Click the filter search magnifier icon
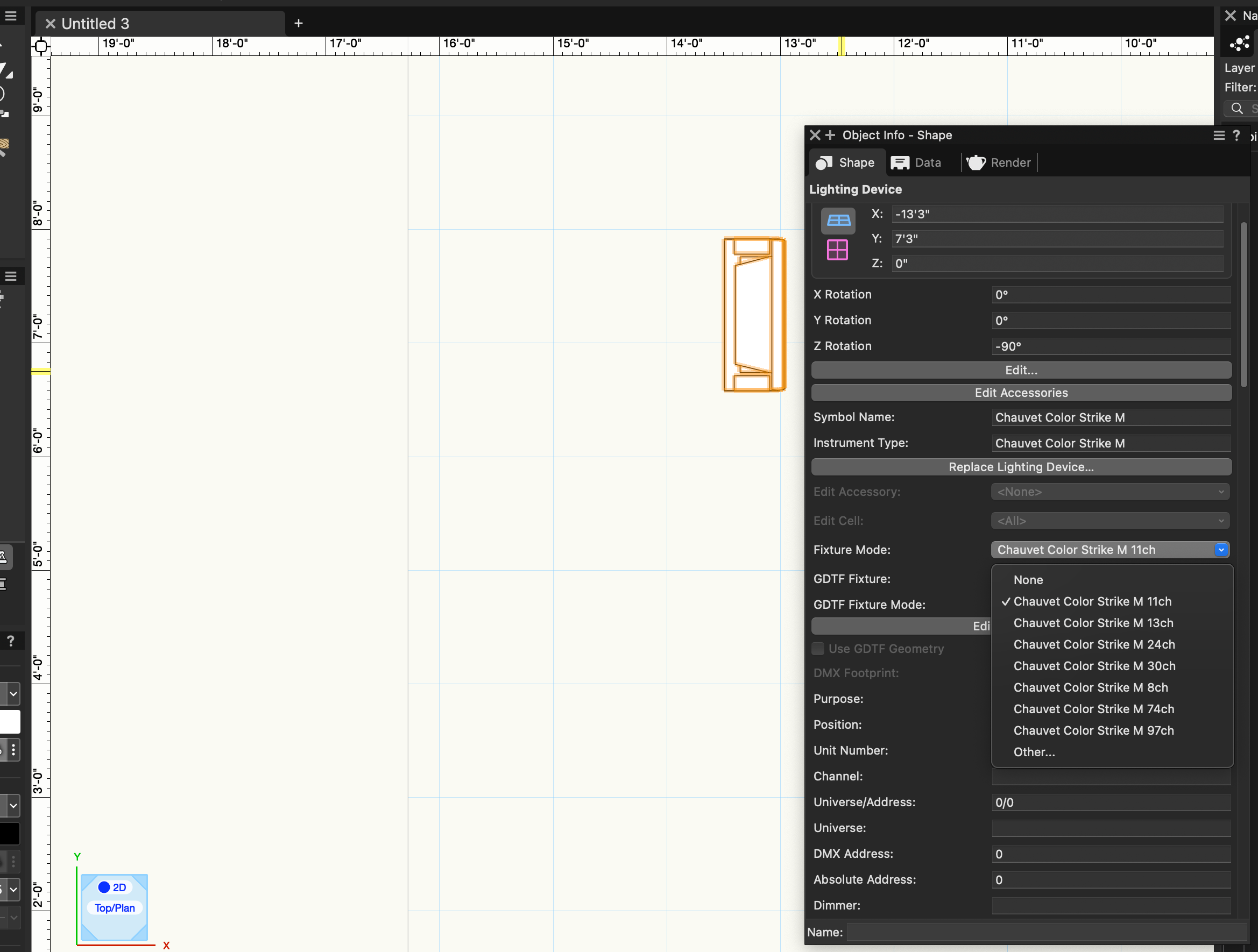Image resolution: width=1258 pixels, height=952 pixels. [x=1236, y=108]
